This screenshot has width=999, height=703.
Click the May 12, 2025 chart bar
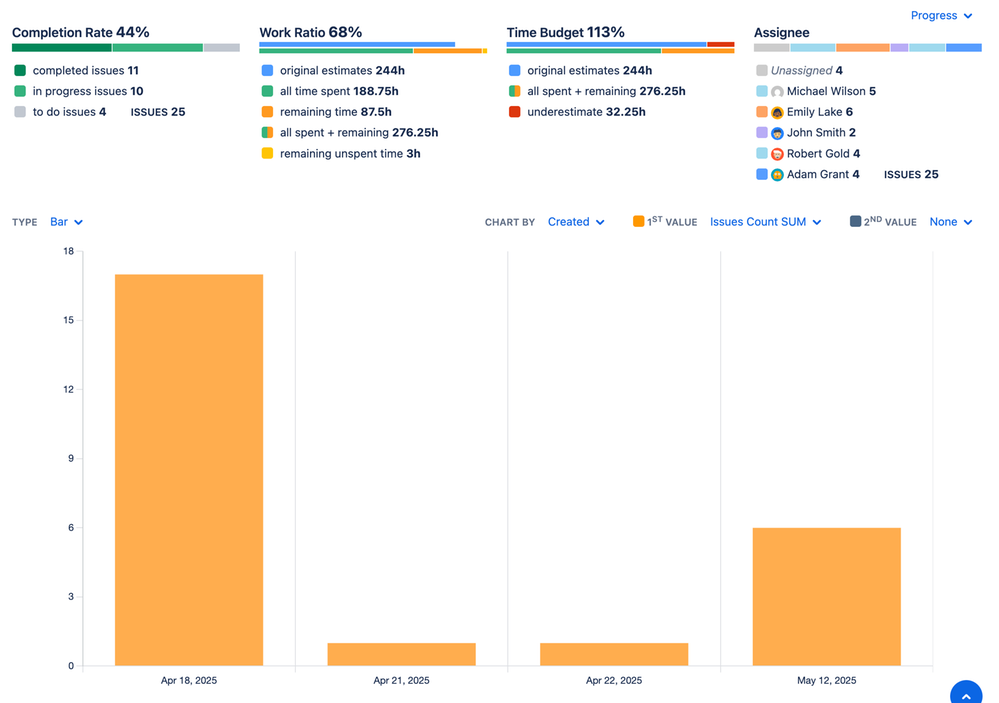[x=826, y=597]
